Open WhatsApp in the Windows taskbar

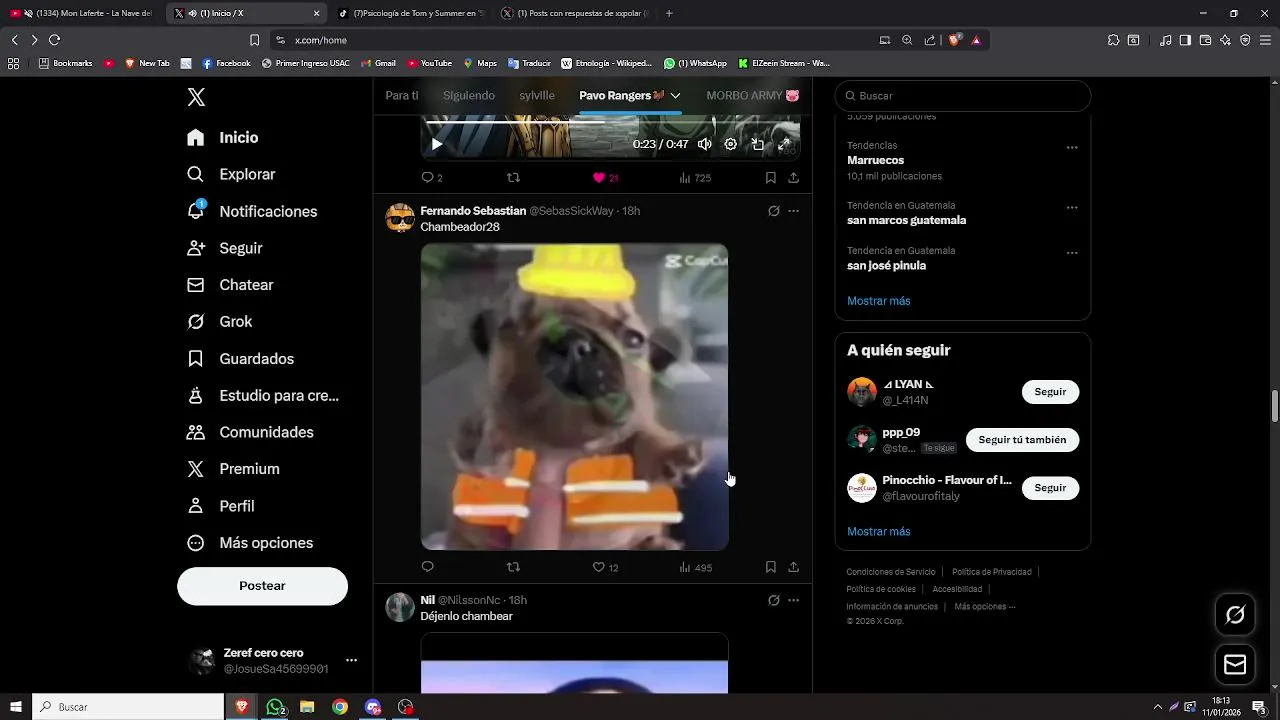click(275, 707)
